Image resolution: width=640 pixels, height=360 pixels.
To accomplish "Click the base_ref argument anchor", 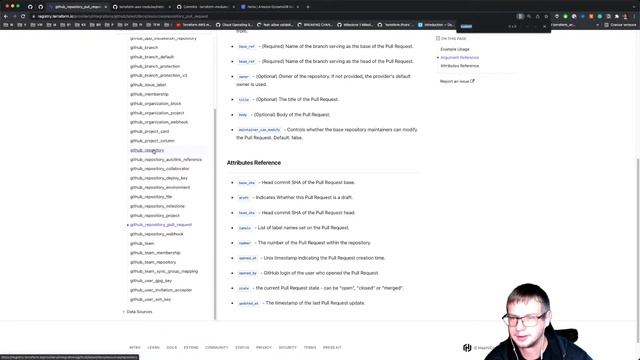I will [x=247, y=47].
